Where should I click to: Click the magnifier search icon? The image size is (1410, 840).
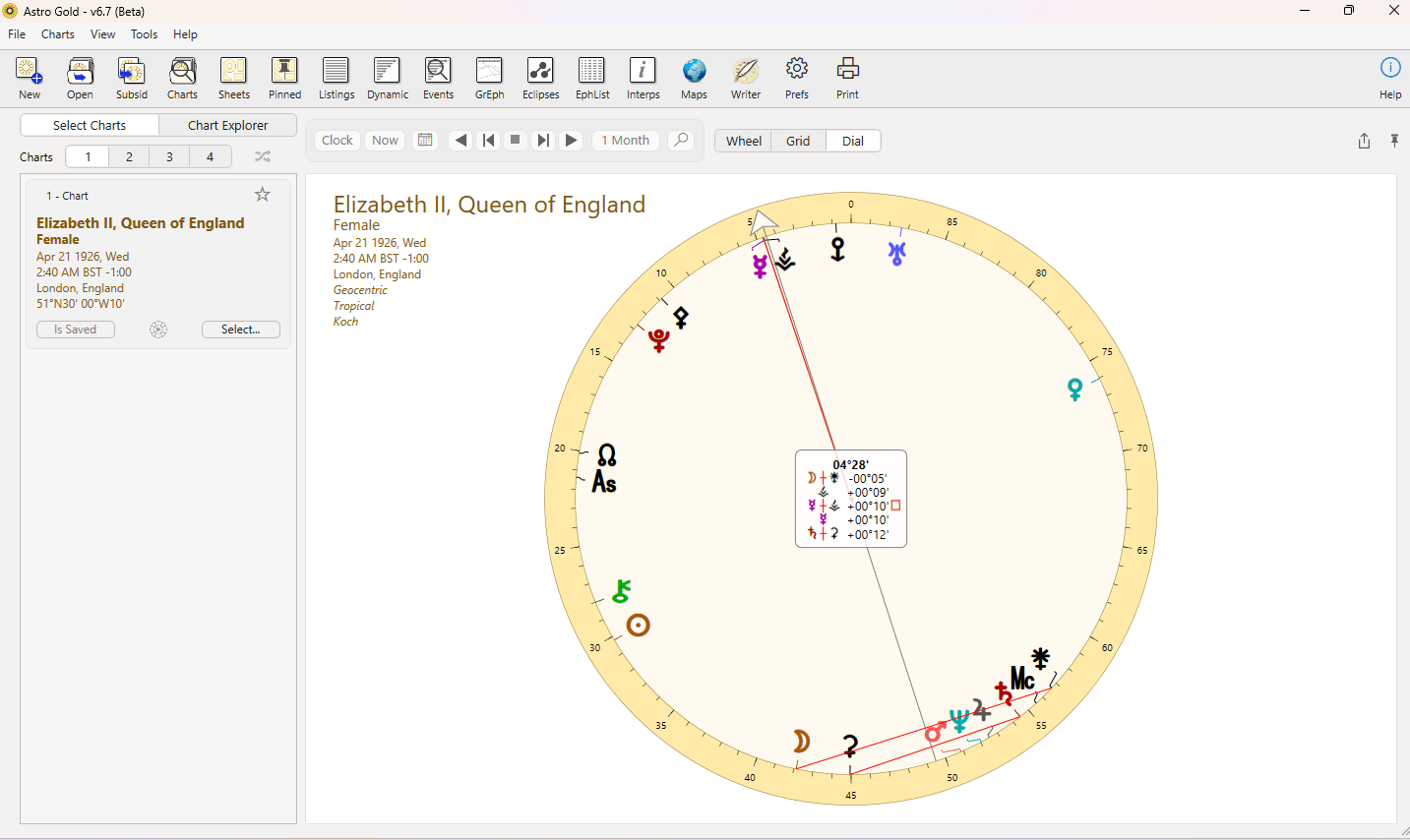680,140
